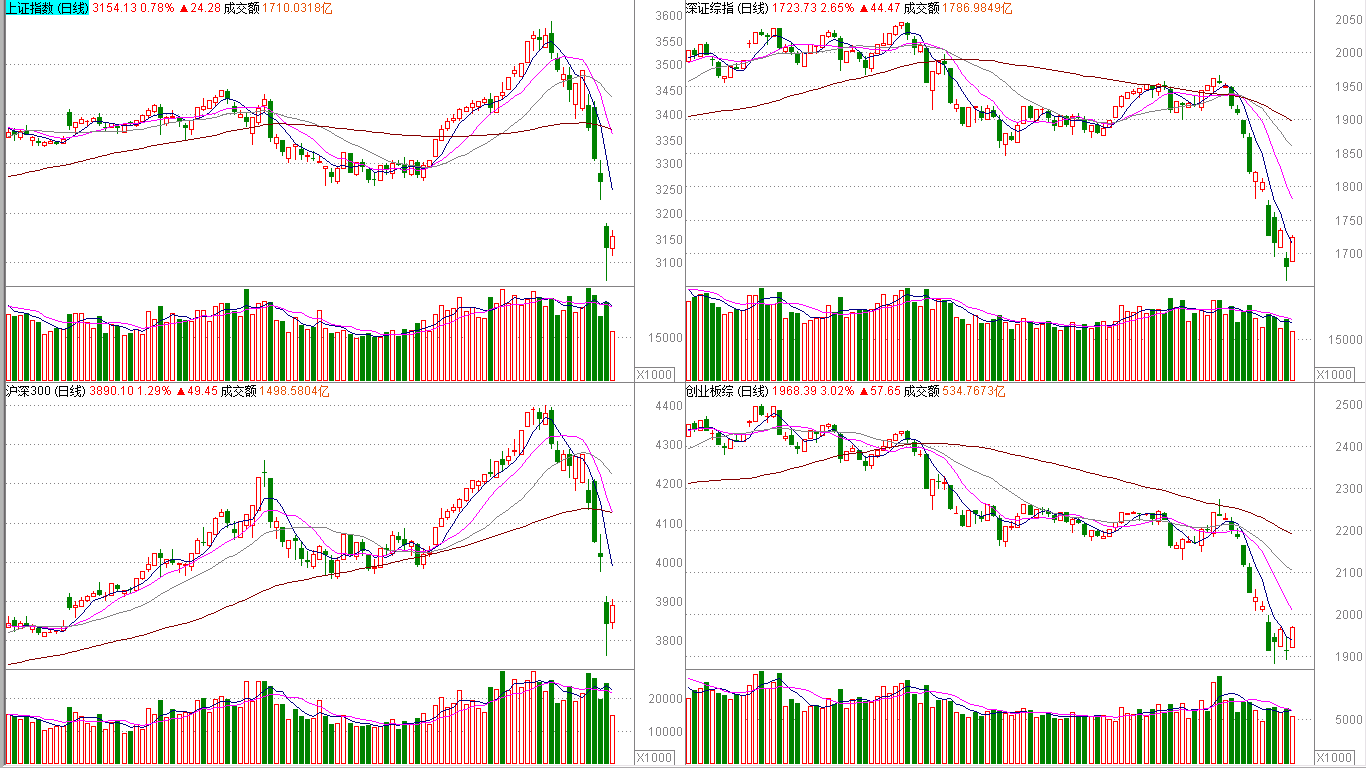Screen dimensions: 1366x768
Task: Select the 上证指数 (日线) chart title
Action: point(47,8)
